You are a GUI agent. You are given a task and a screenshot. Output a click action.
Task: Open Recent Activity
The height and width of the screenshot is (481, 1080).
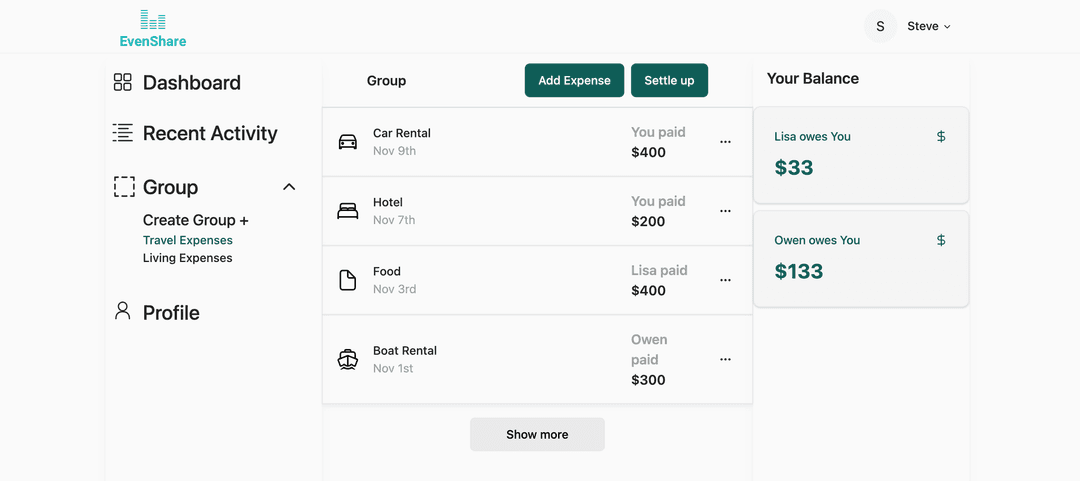point(210,133)
